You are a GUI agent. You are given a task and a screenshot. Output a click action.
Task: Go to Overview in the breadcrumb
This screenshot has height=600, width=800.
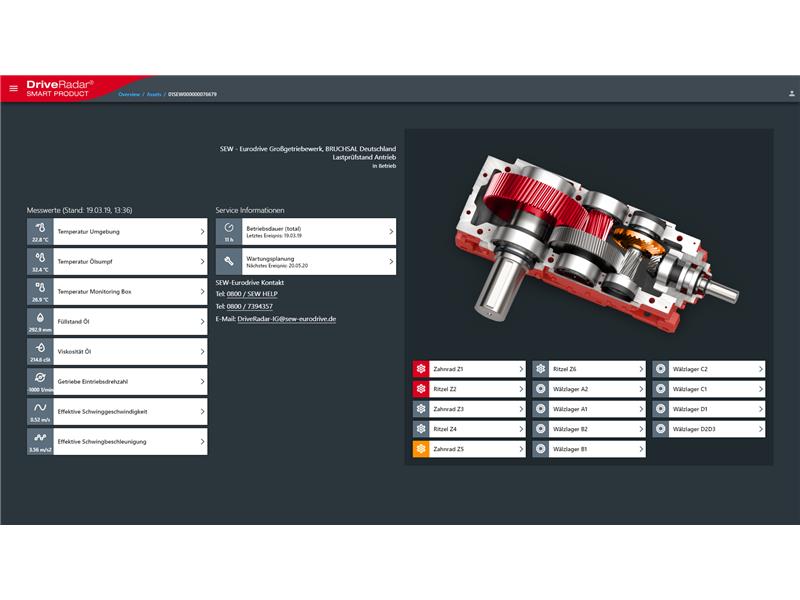pos(129,94)
